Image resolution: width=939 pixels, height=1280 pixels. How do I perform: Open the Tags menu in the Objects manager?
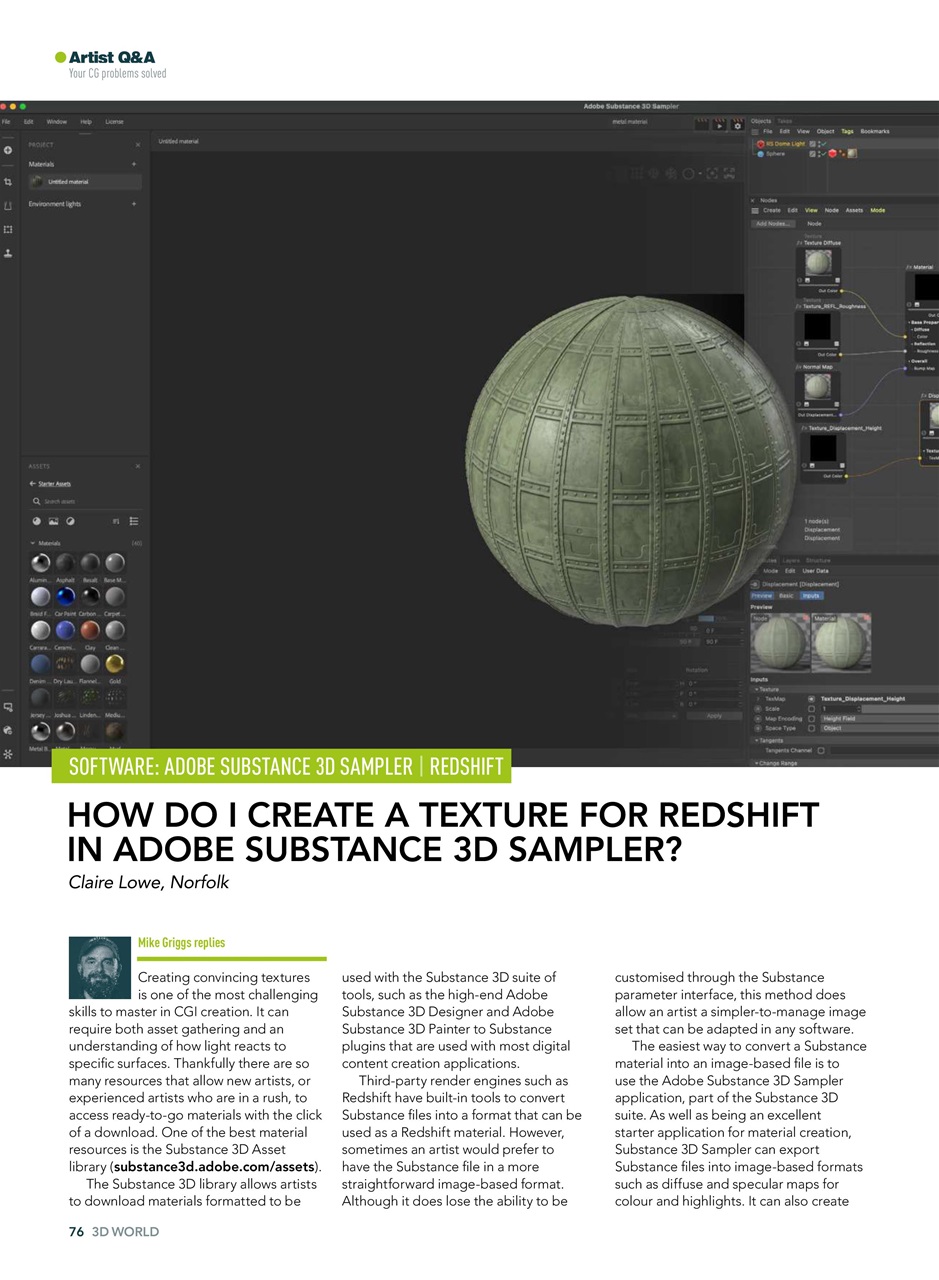pyautogui.click(x=848, y=131)
